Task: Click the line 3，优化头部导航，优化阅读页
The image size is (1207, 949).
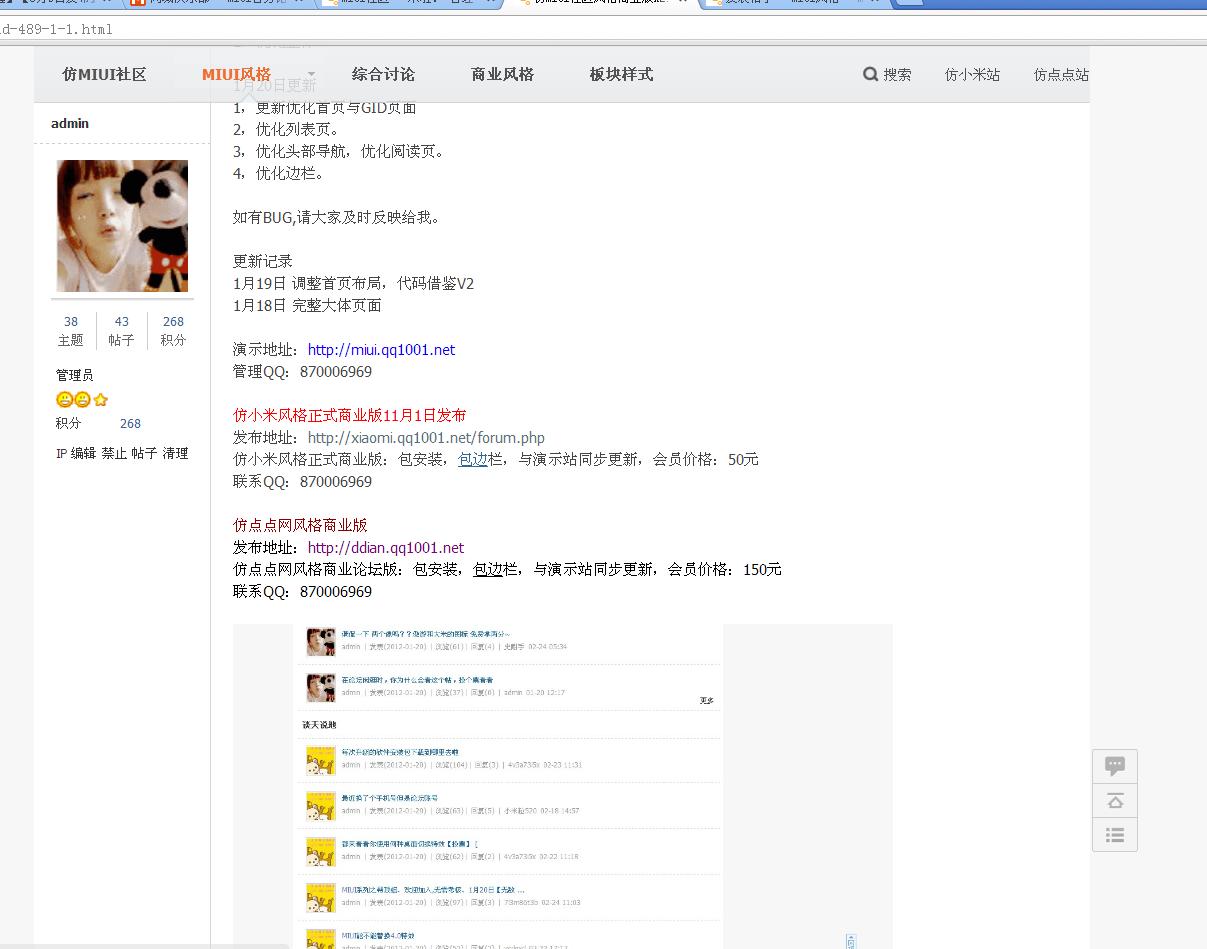Action: click(338, 152)
